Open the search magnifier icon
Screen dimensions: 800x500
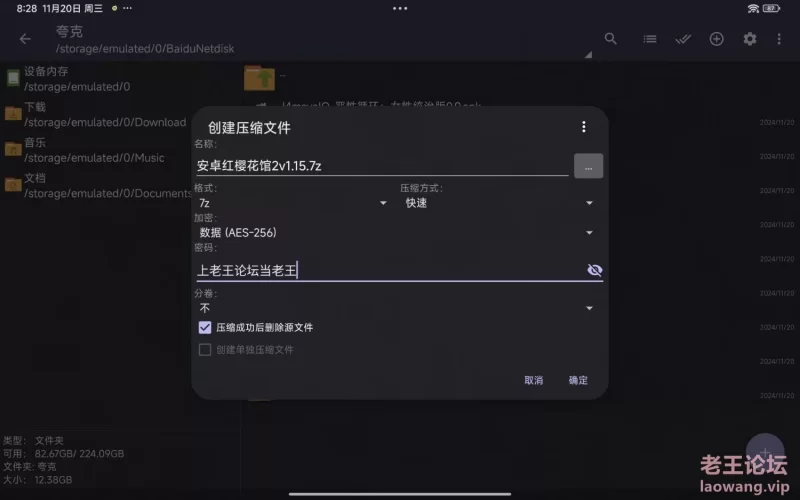(x=610, y=39)
